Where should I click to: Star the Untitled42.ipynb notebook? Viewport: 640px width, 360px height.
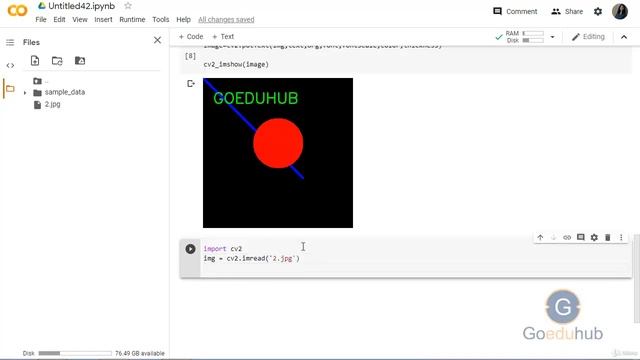pos(128,6)
